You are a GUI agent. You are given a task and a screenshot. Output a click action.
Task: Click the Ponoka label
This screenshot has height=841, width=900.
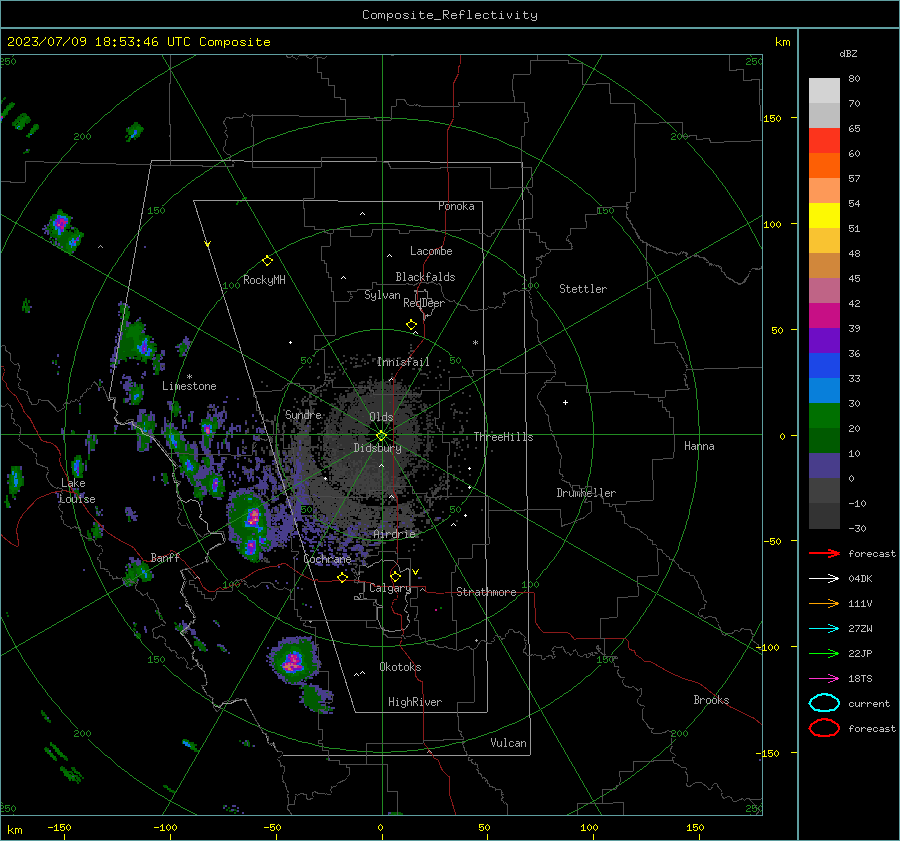pyautogui.click(x=456, y=206)
